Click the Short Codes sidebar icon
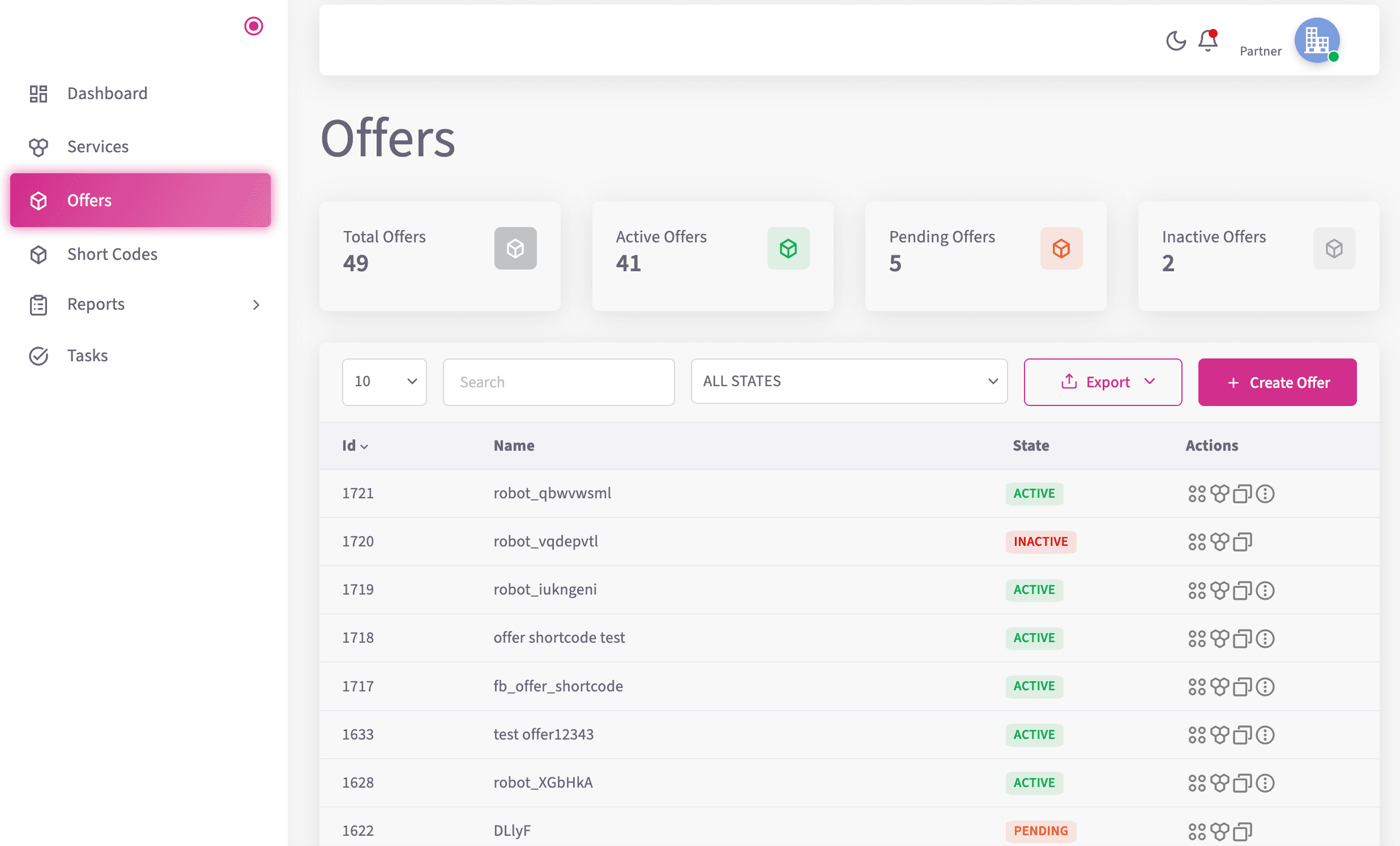Viewport: 1400px width, 846px height. click(x=38, y=255)
